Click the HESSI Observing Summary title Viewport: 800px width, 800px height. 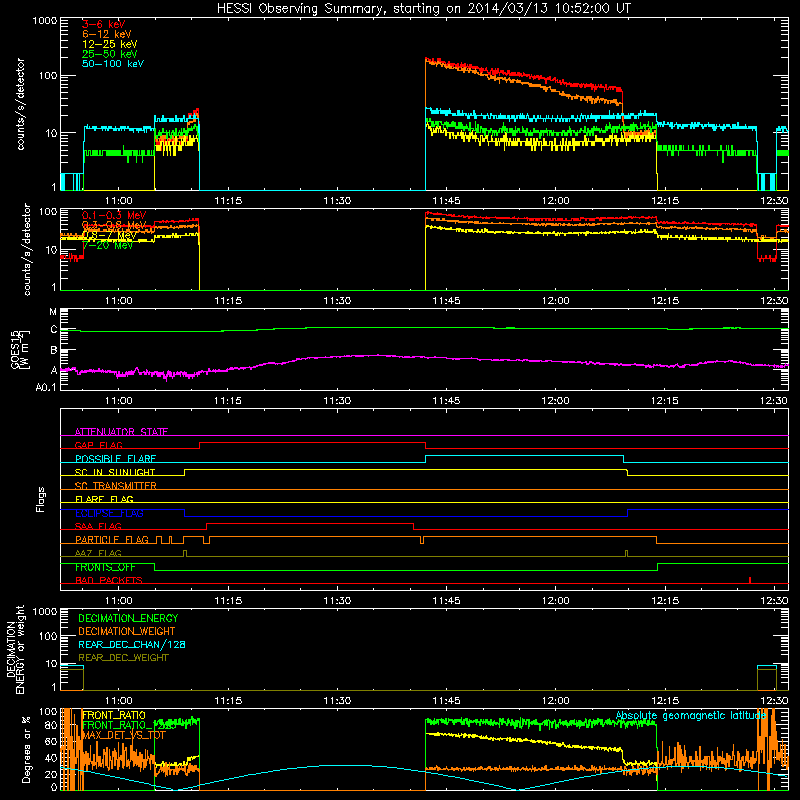click(x=423, y=8)
